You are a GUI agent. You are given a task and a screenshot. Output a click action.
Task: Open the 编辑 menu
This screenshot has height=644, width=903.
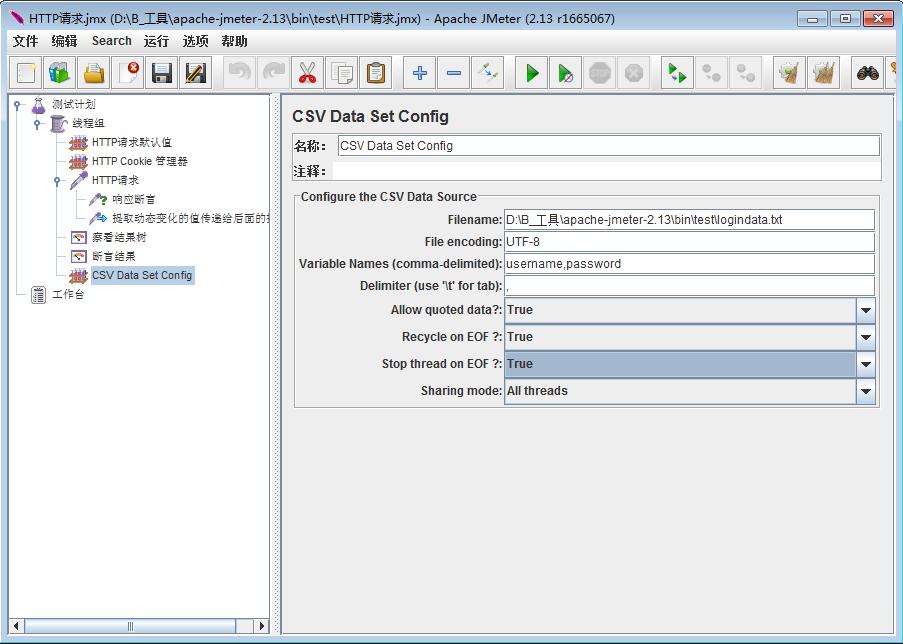click(64, 41)
